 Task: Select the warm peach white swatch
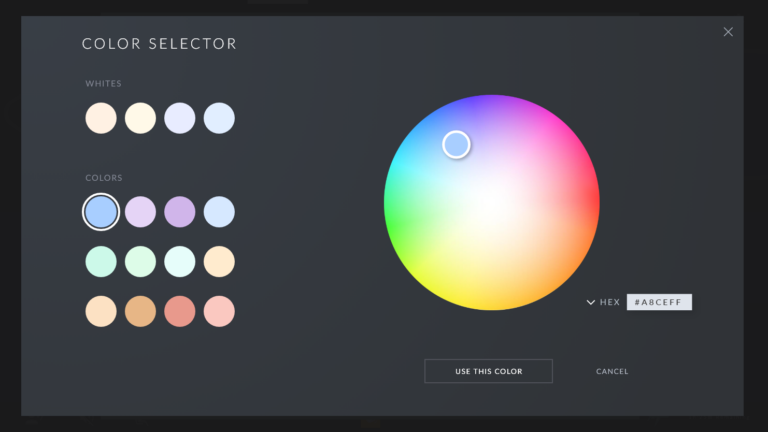click(101, 118)
